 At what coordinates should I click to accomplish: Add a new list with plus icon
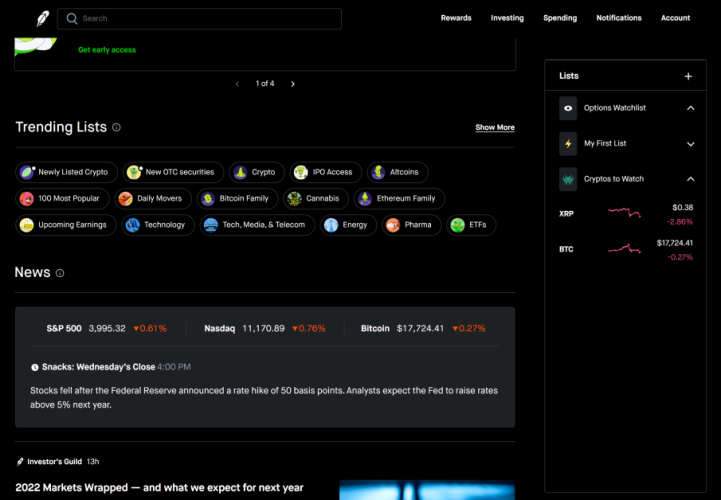[688, 76]
